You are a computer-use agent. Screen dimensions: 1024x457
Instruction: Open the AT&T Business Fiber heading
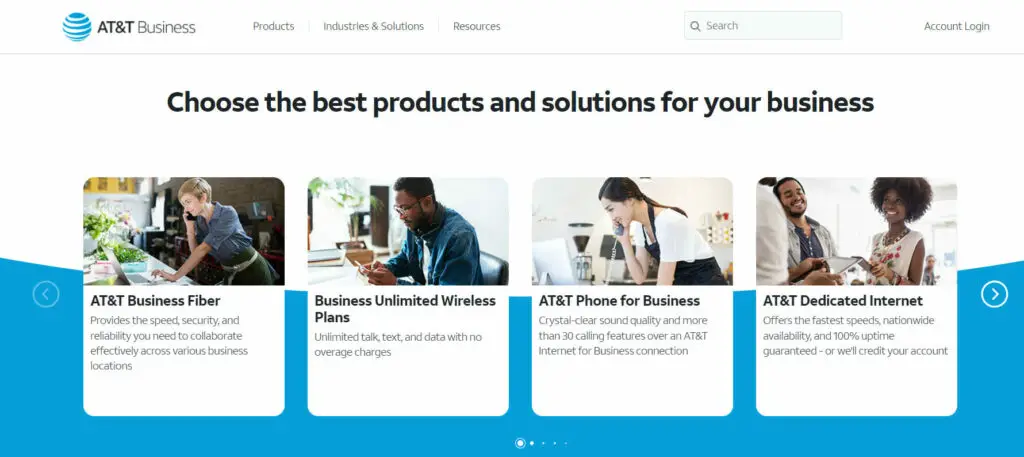155,301
